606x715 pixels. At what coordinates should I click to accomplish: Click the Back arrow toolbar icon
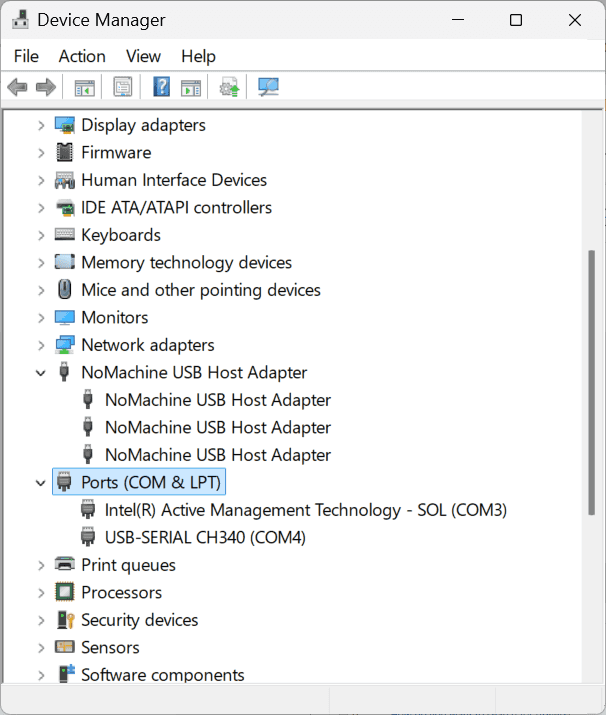click(x=17, y=88)
